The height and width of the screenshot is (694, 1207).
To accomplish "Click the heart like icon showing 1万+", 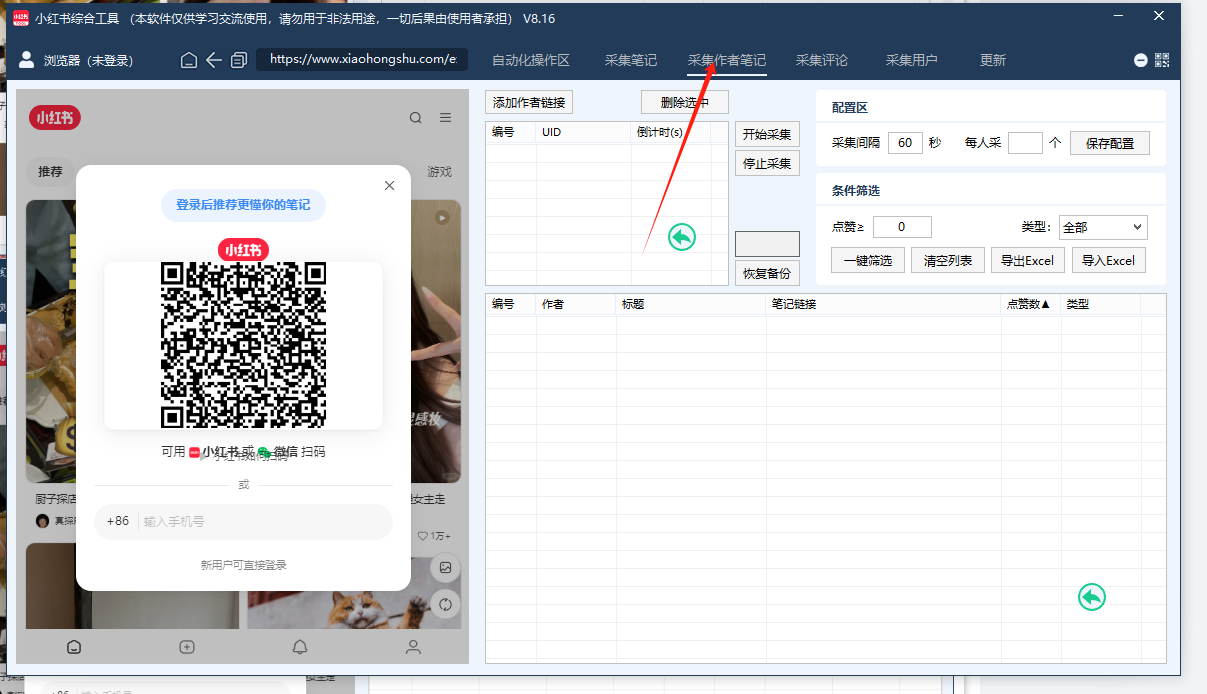I will [422, 536].
